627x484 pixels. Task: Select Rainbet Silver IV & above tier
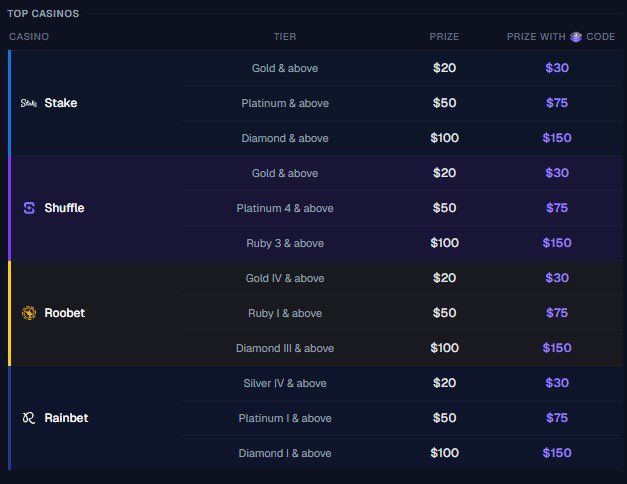(x=285, y=383)
